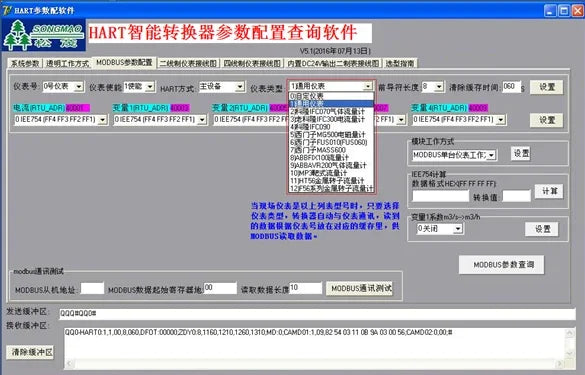The image size is (585, 375).
Task: Focus the IEE754 数据格式HEX input field
Action: [x=440, y=196]
